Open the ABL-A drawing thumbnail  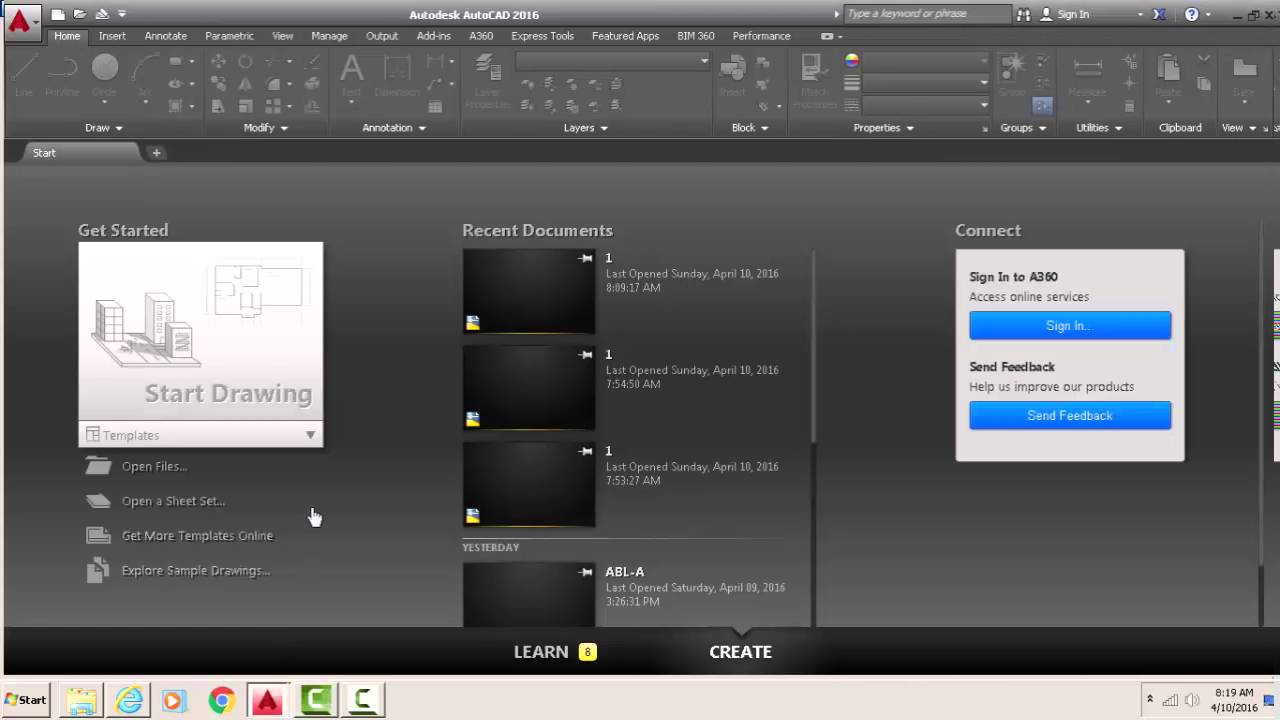(x=529, y=594)
